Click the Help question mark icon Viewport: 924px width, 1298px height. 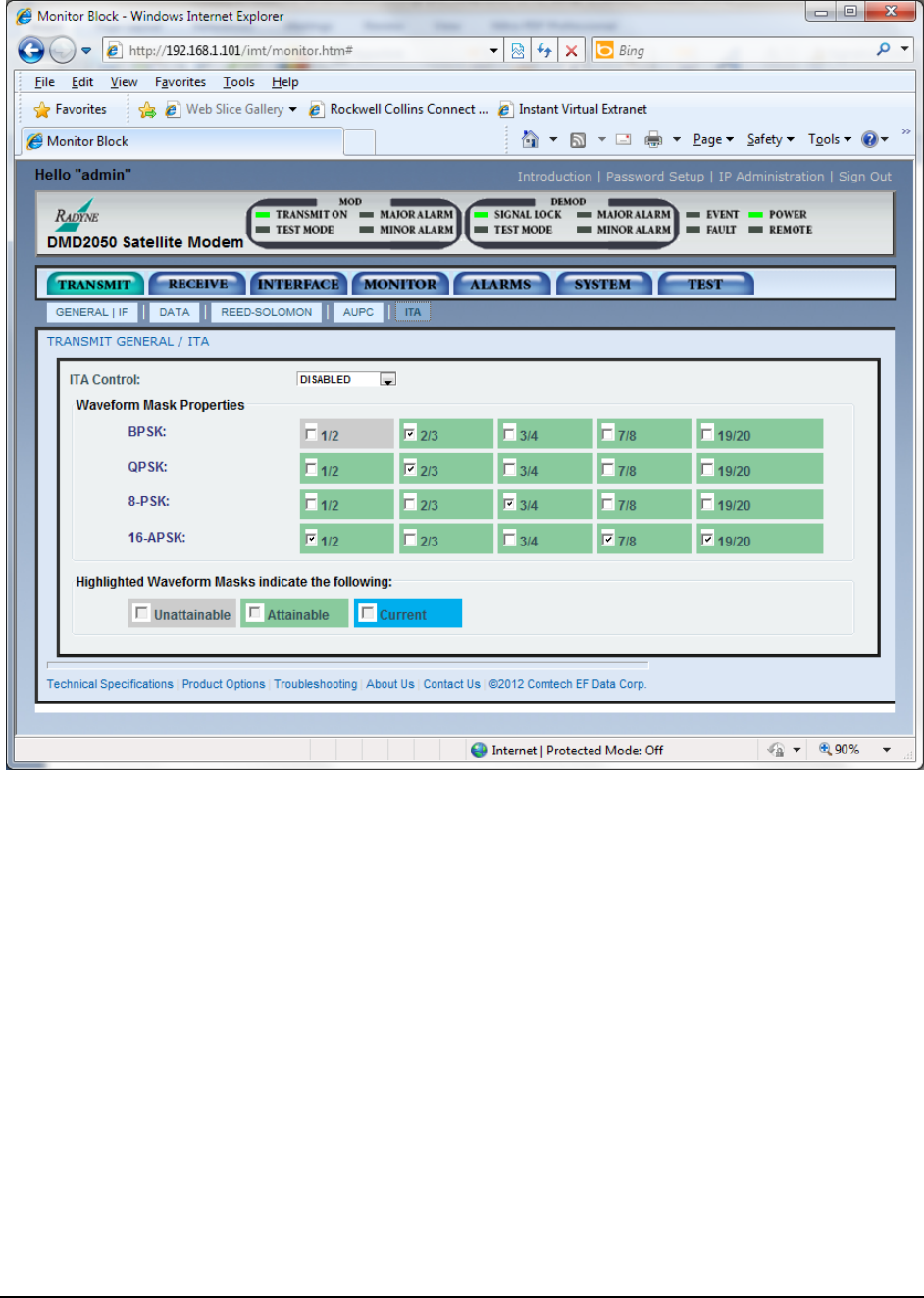pos(869,140)
